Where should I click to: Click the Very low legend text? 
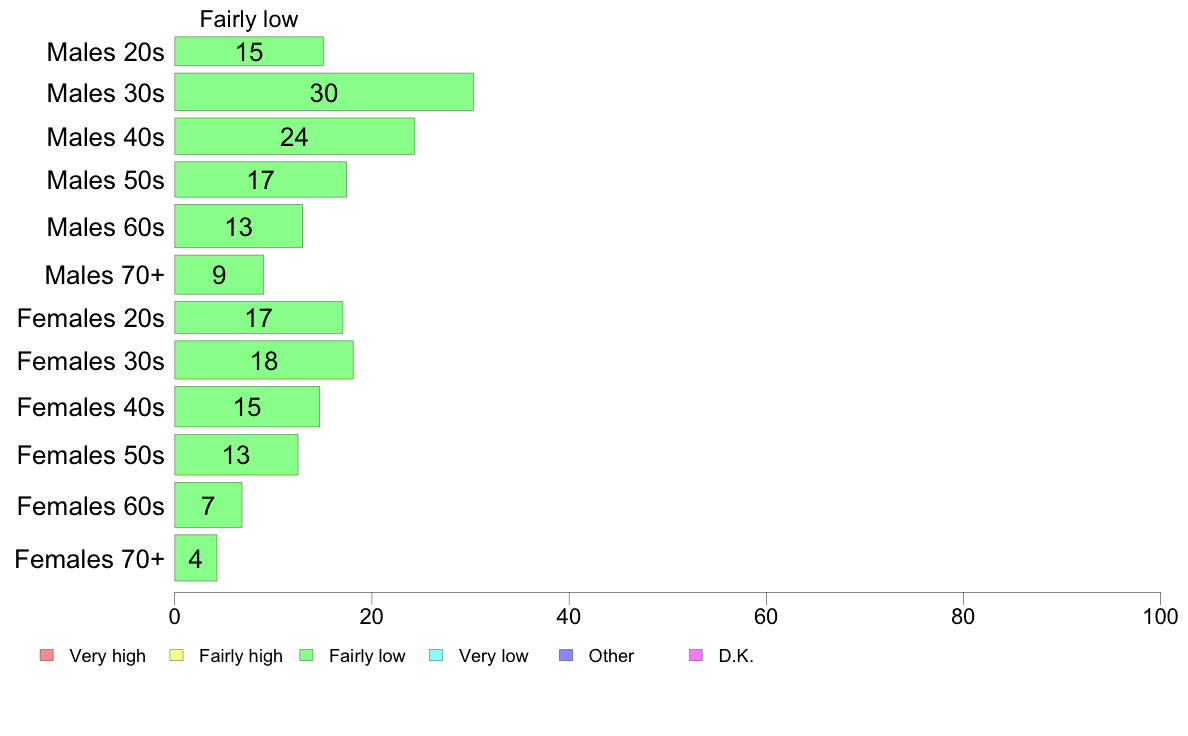pos(493,656)
